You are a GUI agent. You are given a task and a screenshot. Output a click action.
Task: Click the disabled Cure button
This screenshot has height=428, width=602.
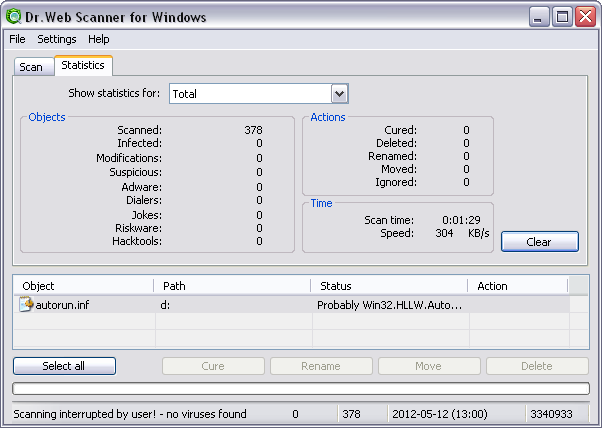coord(213,366)
